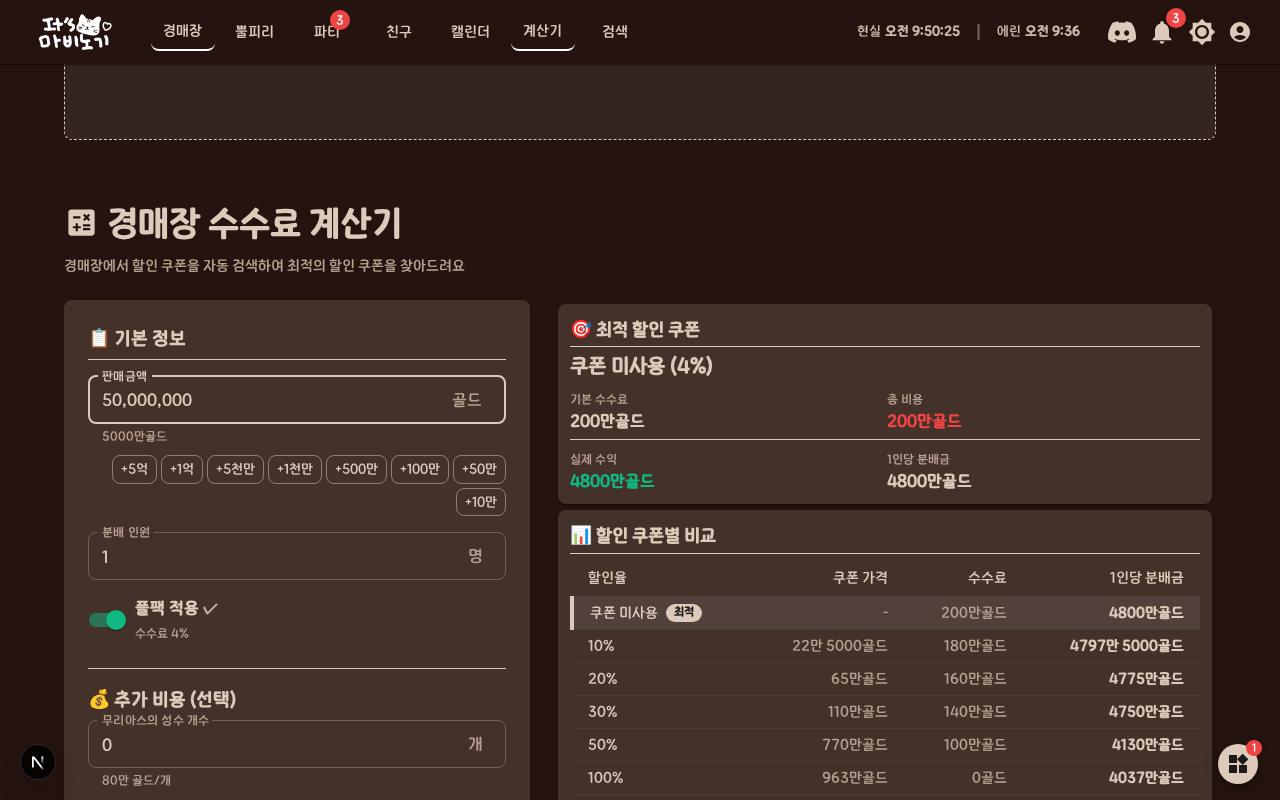Toggle the theme brightness icon
The image size is (1280, 800).
1202,32
